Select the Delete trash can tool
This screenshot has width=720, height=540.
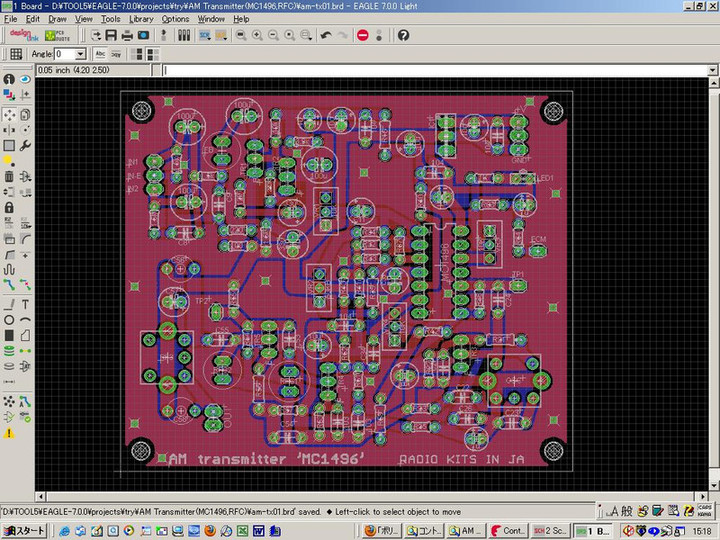9,176
